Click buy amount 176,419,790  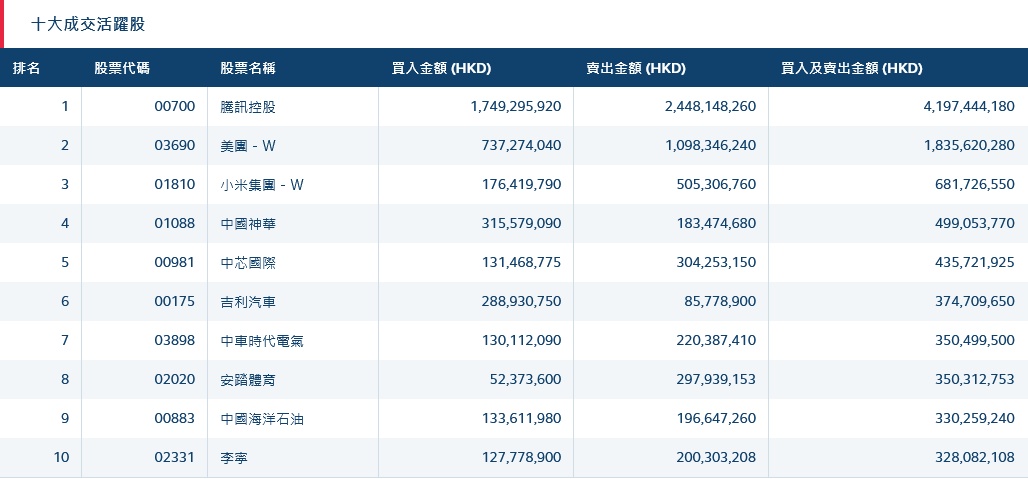pos(523,185)
